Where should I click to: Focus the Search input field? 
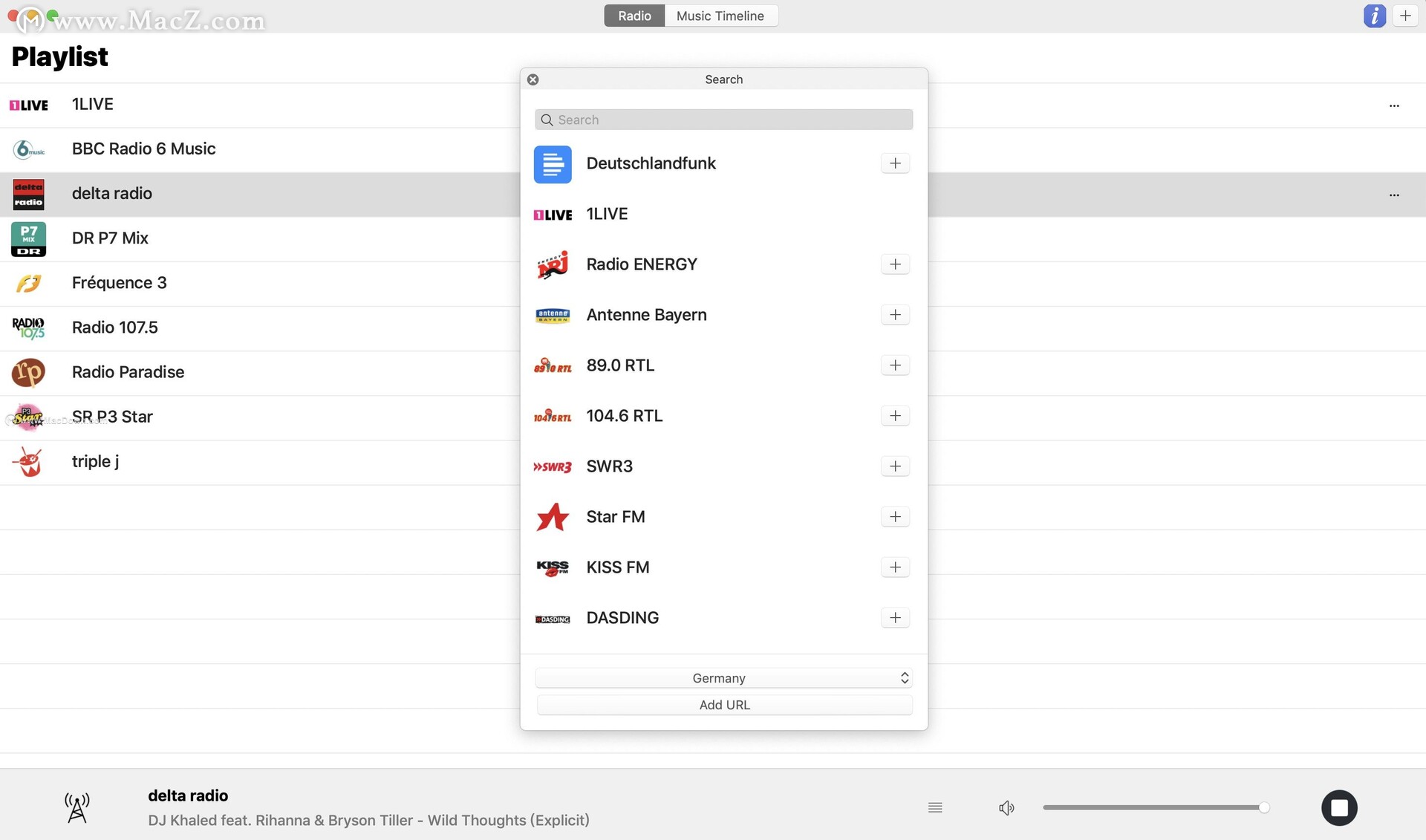point(723,120)
